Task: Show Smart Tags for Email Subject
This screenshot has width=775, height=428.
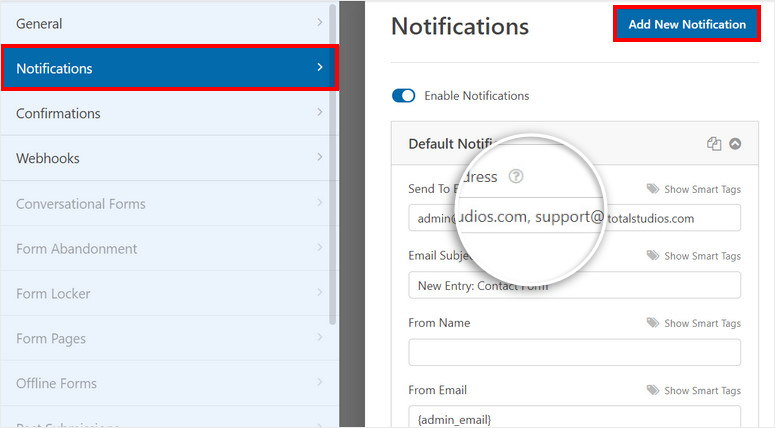Action: coord(702,256)
